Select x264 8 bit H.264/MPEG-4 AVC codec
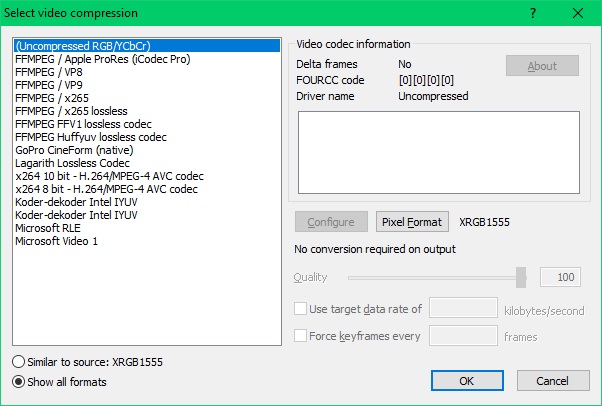The height and width of the screenshot is (406, 602). pos(147,189)
